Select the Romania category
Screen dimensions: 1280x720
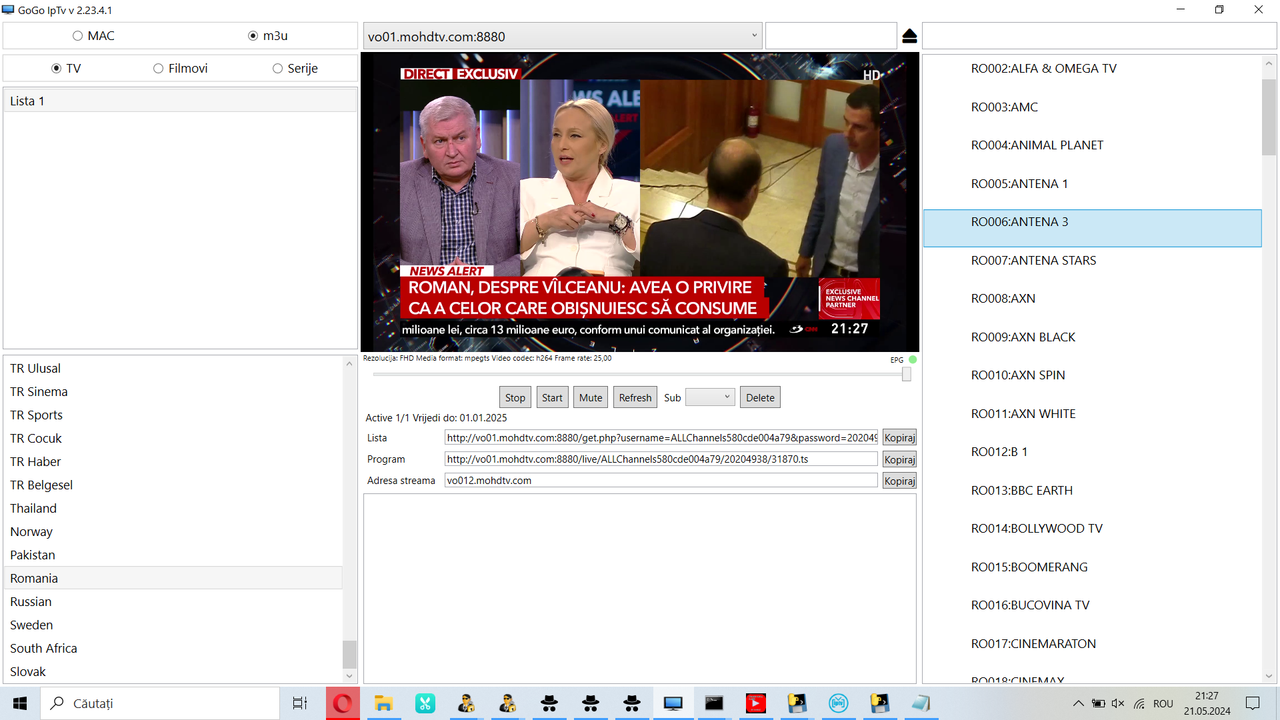tap(173, 578)
